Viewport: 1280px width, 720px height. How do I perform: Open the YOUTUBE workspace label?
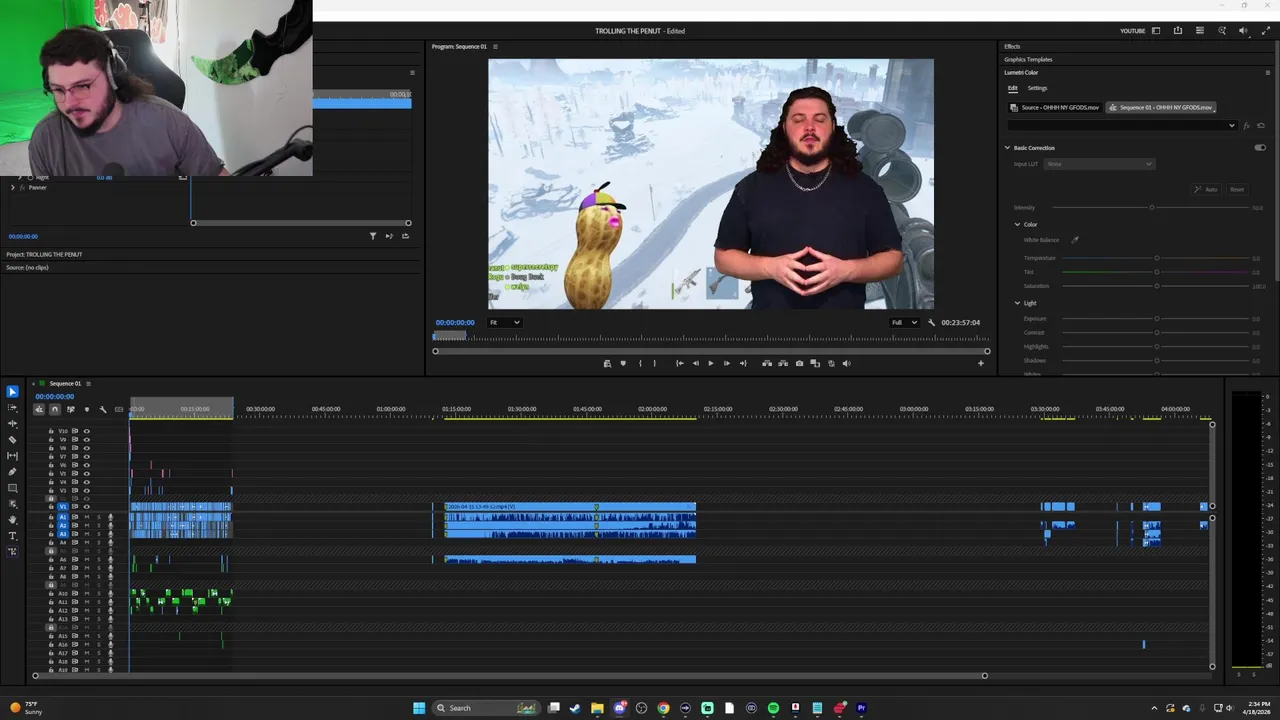click(x=1132, y=31)
